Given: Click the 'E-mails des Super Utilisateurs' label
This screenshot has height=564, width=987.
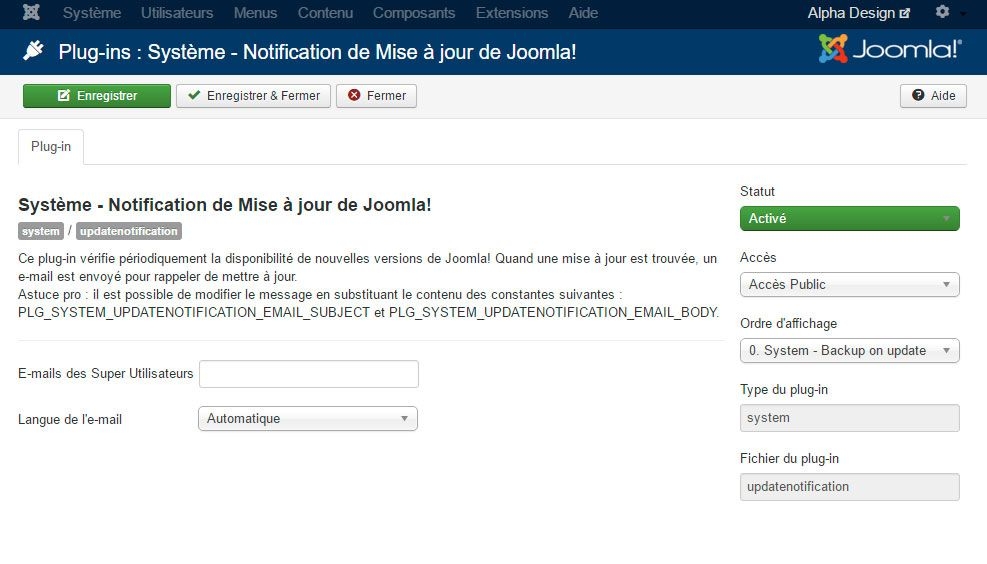Looking at the screenshot, I should pyautogui.click(x=106, y=373).
